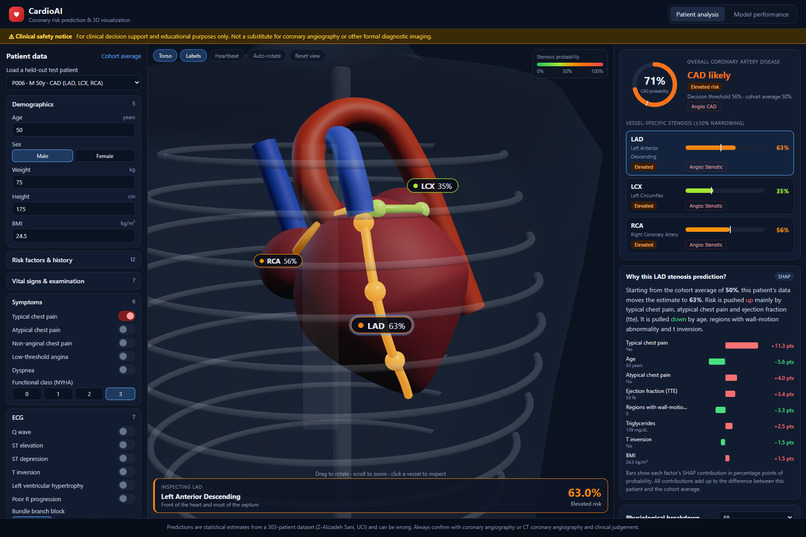Collapse the Demographics section

[74, 104]
